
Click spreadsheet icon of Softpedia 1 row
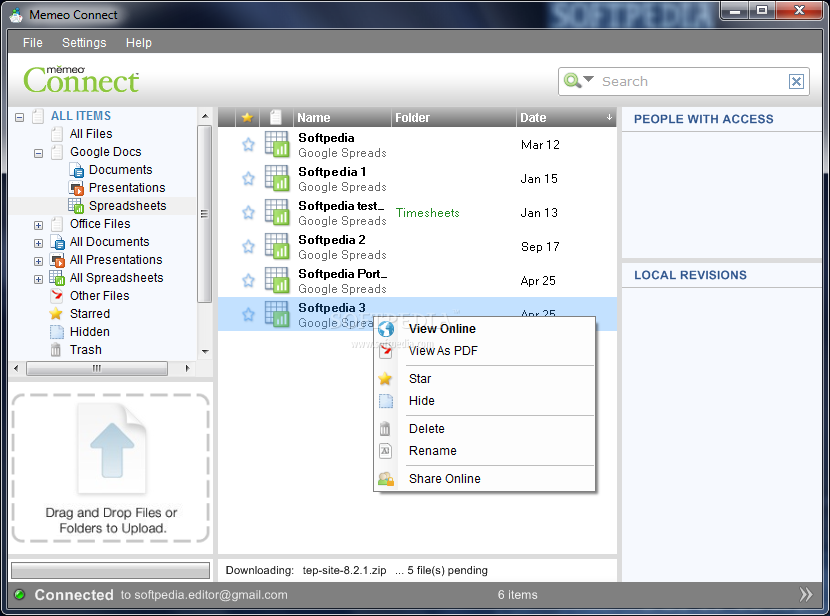(277, 178)
